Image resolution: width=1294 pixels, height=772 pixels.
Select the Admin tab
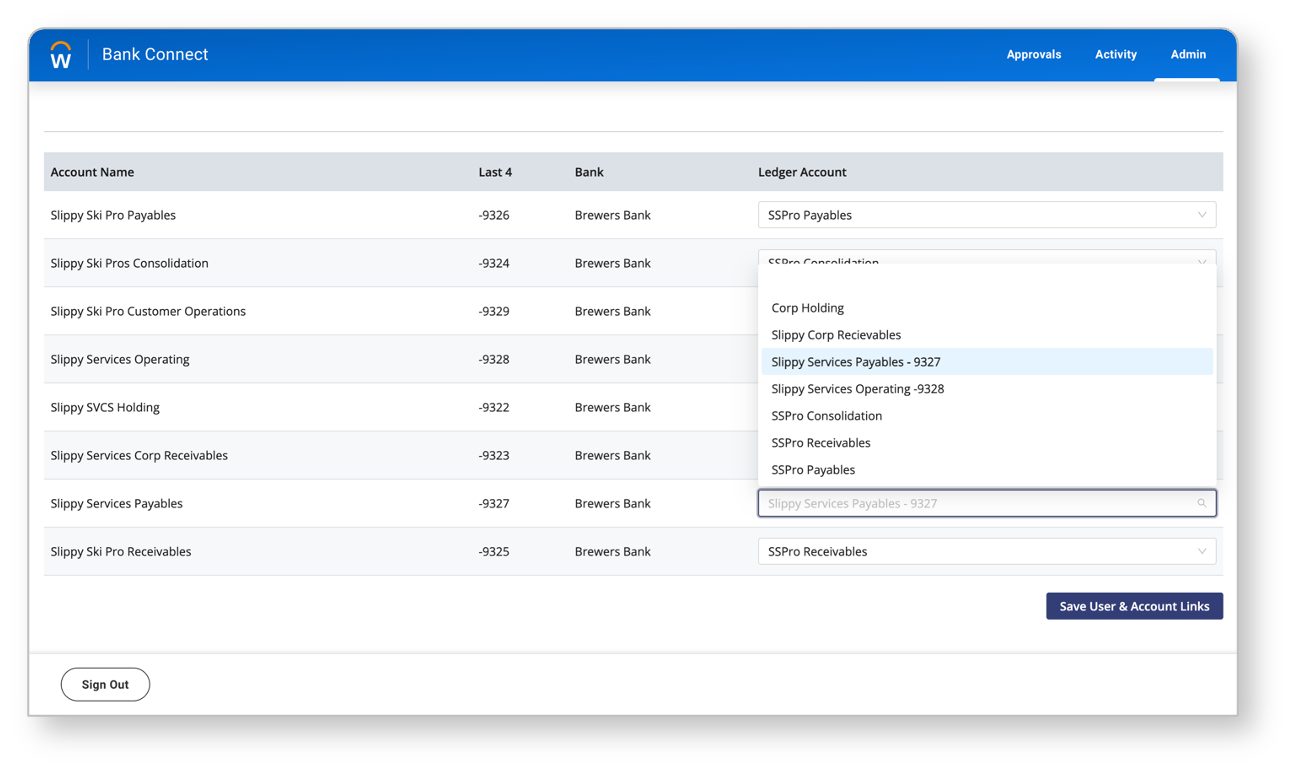click(x=1188, y=55)
